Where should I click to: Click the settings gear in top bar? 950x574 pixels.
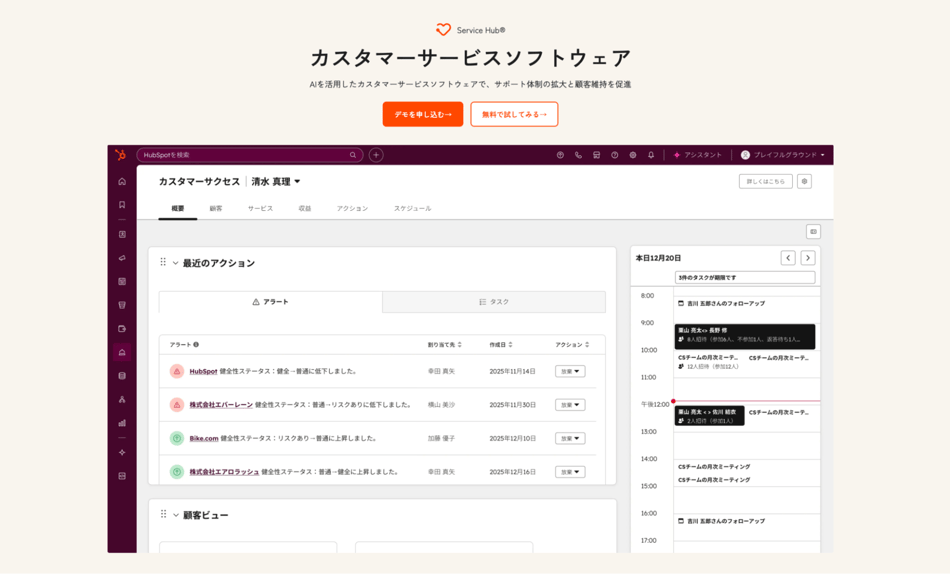[x=633, y=155]
